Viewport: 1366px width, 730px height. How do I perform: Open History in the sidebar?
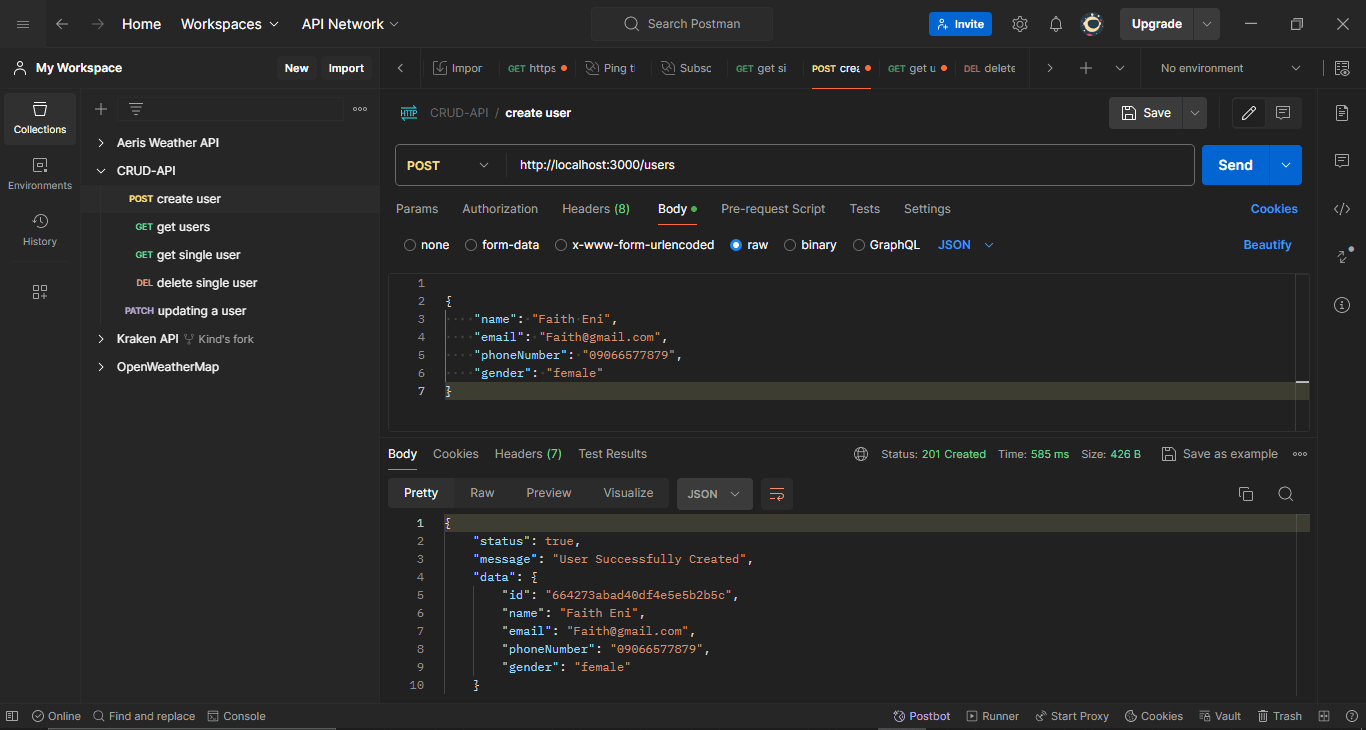(x=40, y=230)
